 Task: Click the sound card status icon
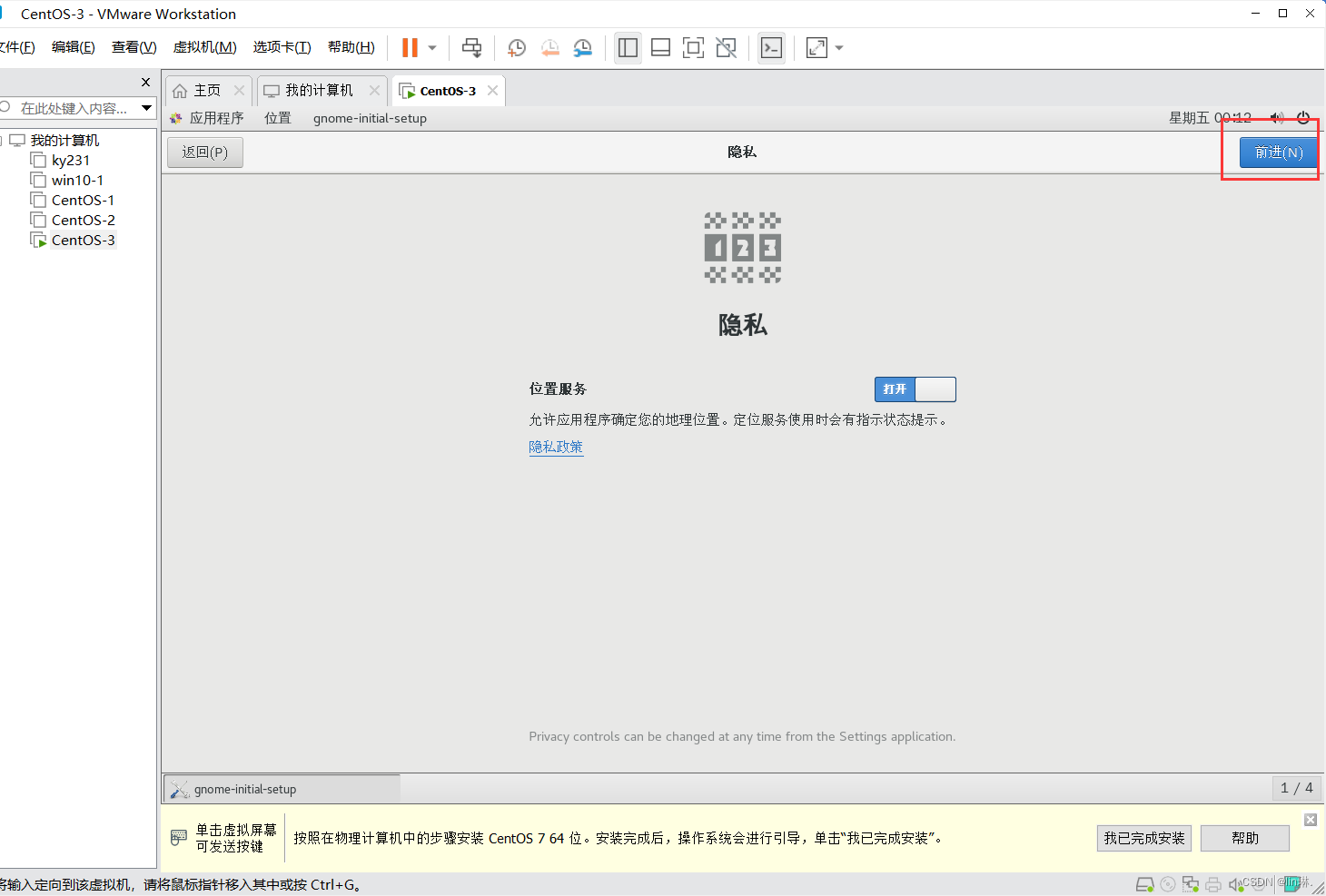1235,884
